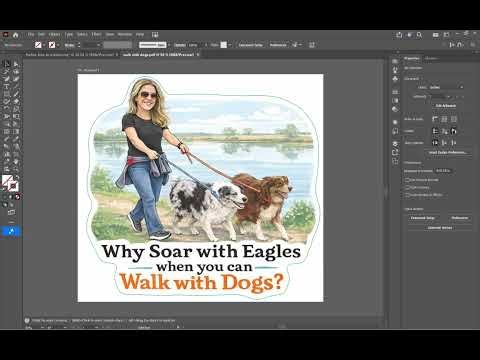This screenshot has width=480, height=360.
Task: Click Preferences under Quick Actions
Action: tap(460, 218)
